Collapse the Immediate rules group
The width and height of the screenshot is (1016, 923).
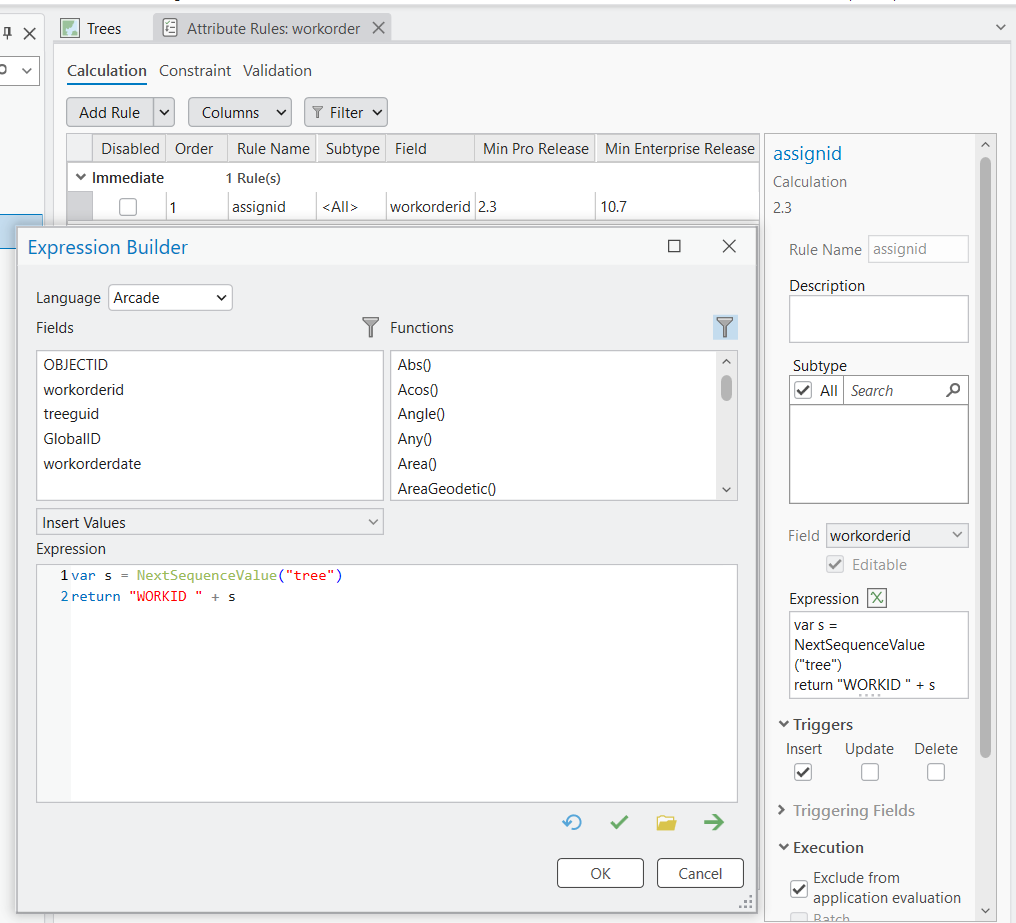coord(80,177)
